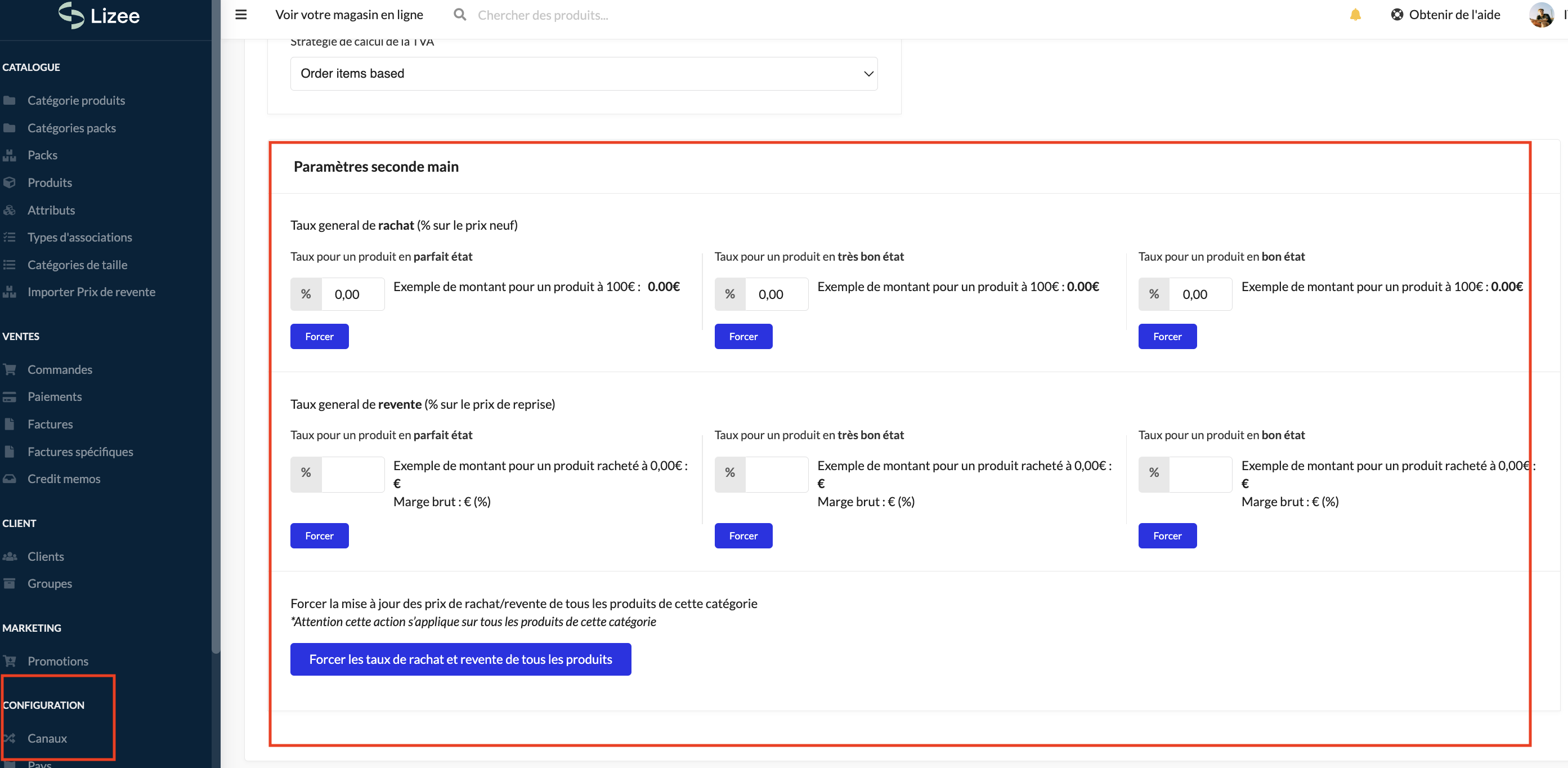Click the Chercher des produits search box
Viewport: 1568px width, 768px height.
coord(543,15)
